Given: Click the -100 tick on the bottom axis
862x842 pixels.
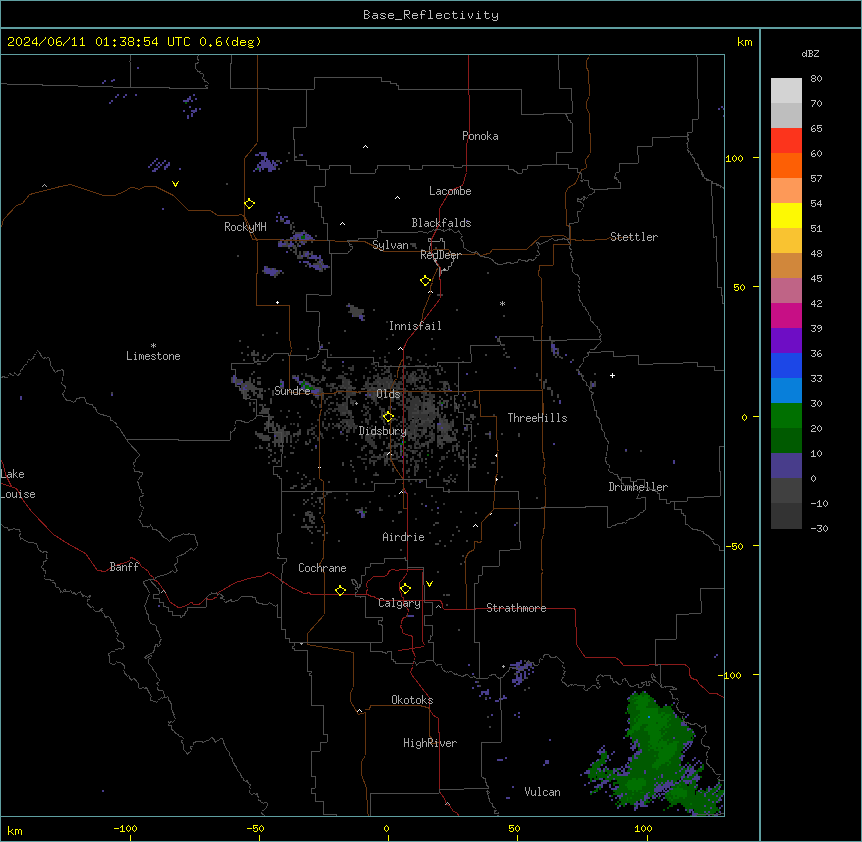Looking at the screenshot, I should pyautogui.click(x=125, y=828).
